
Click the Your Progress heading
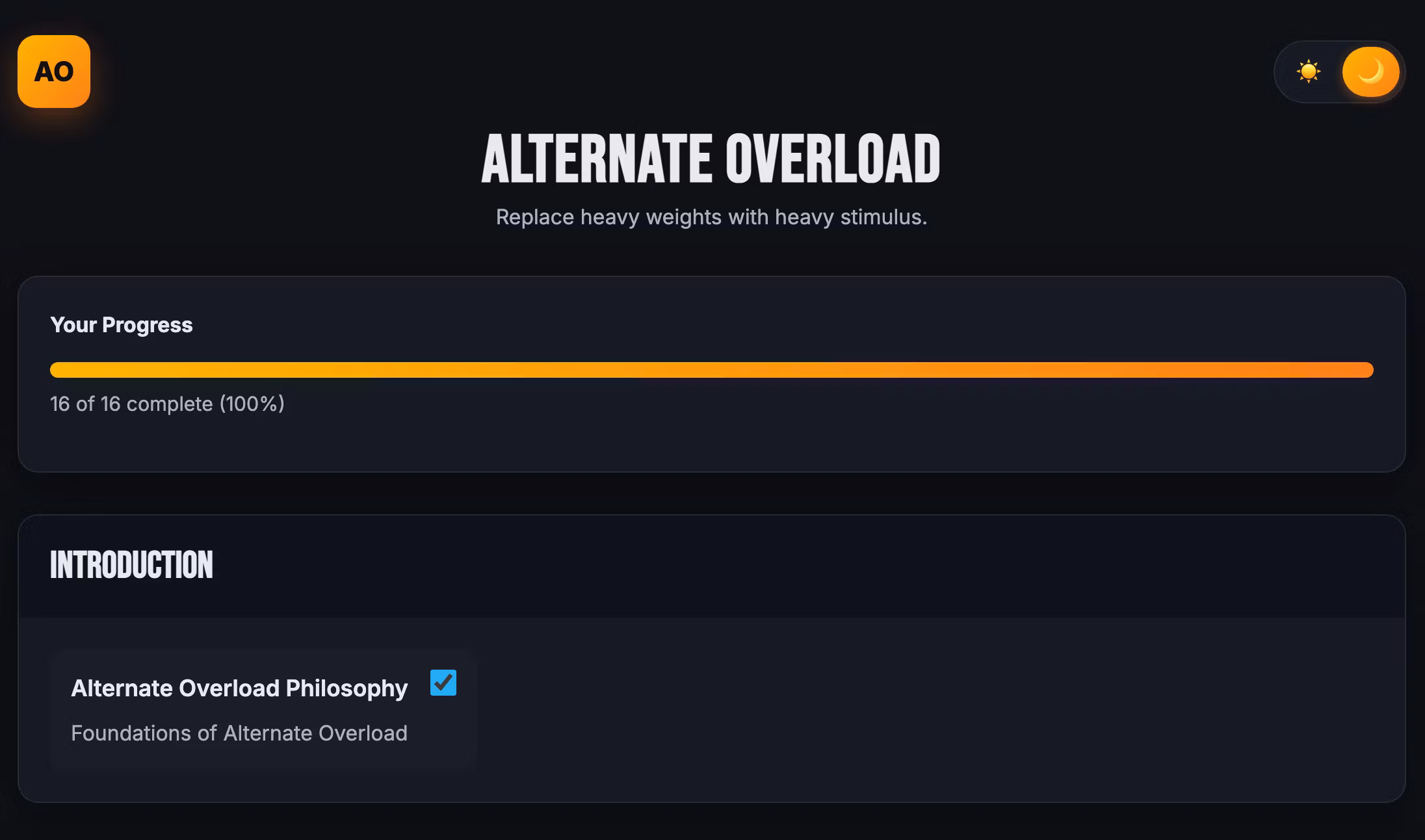click(x=122, y=324)
